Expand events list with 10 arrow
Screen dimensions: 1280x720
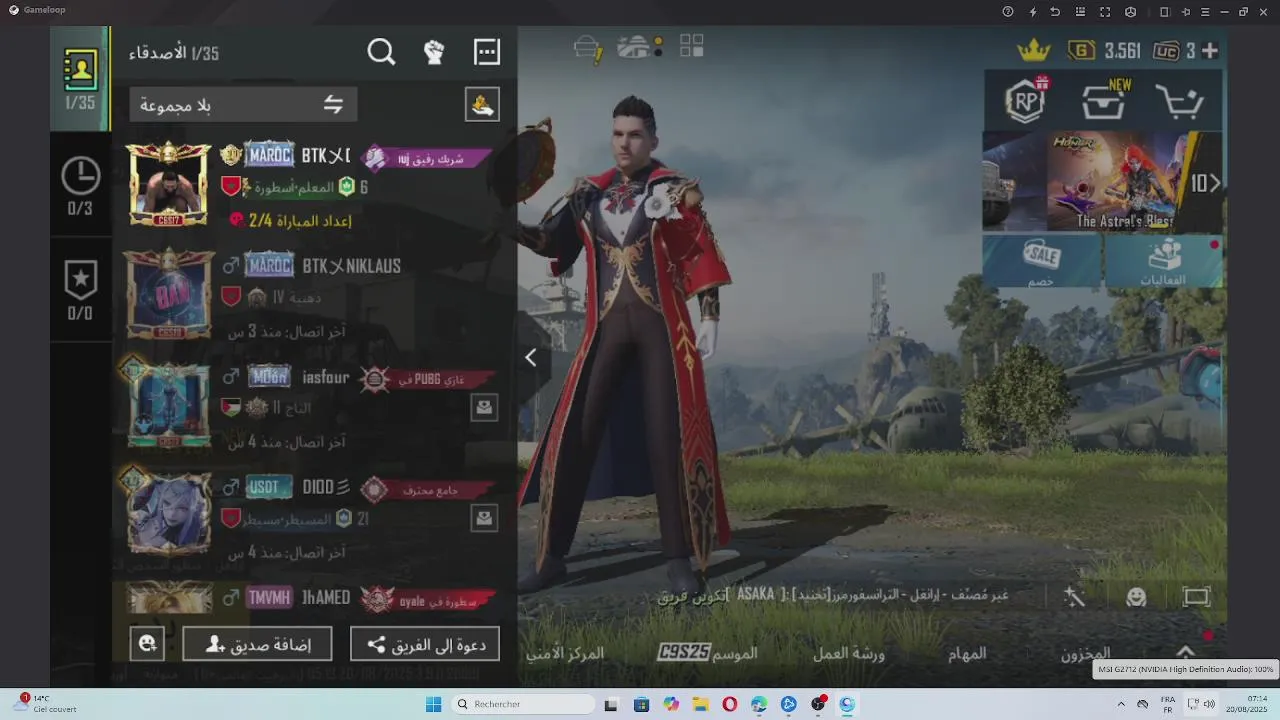click(x=1205, y=183)
